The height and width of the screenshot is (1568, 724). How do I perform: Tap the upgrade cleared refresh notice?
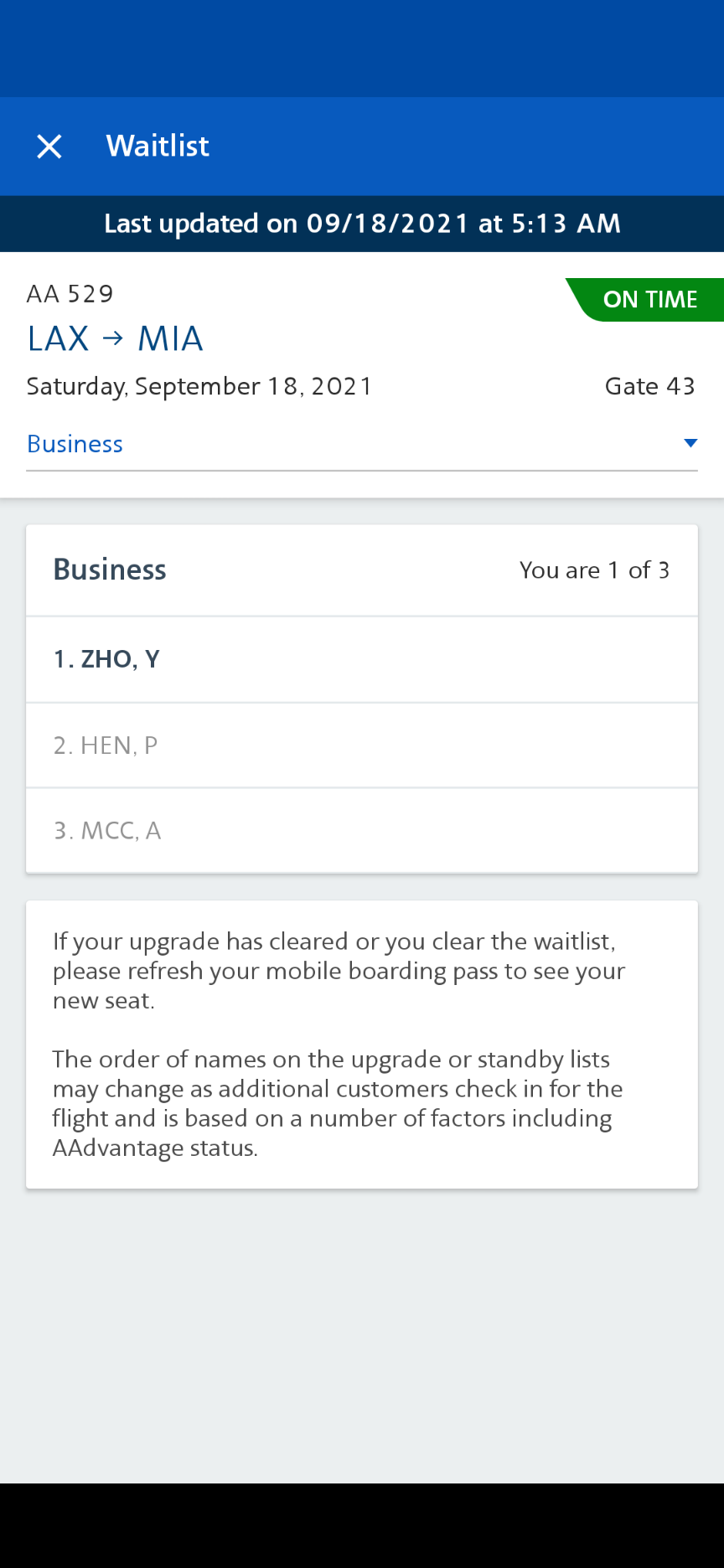click(339, 971)
